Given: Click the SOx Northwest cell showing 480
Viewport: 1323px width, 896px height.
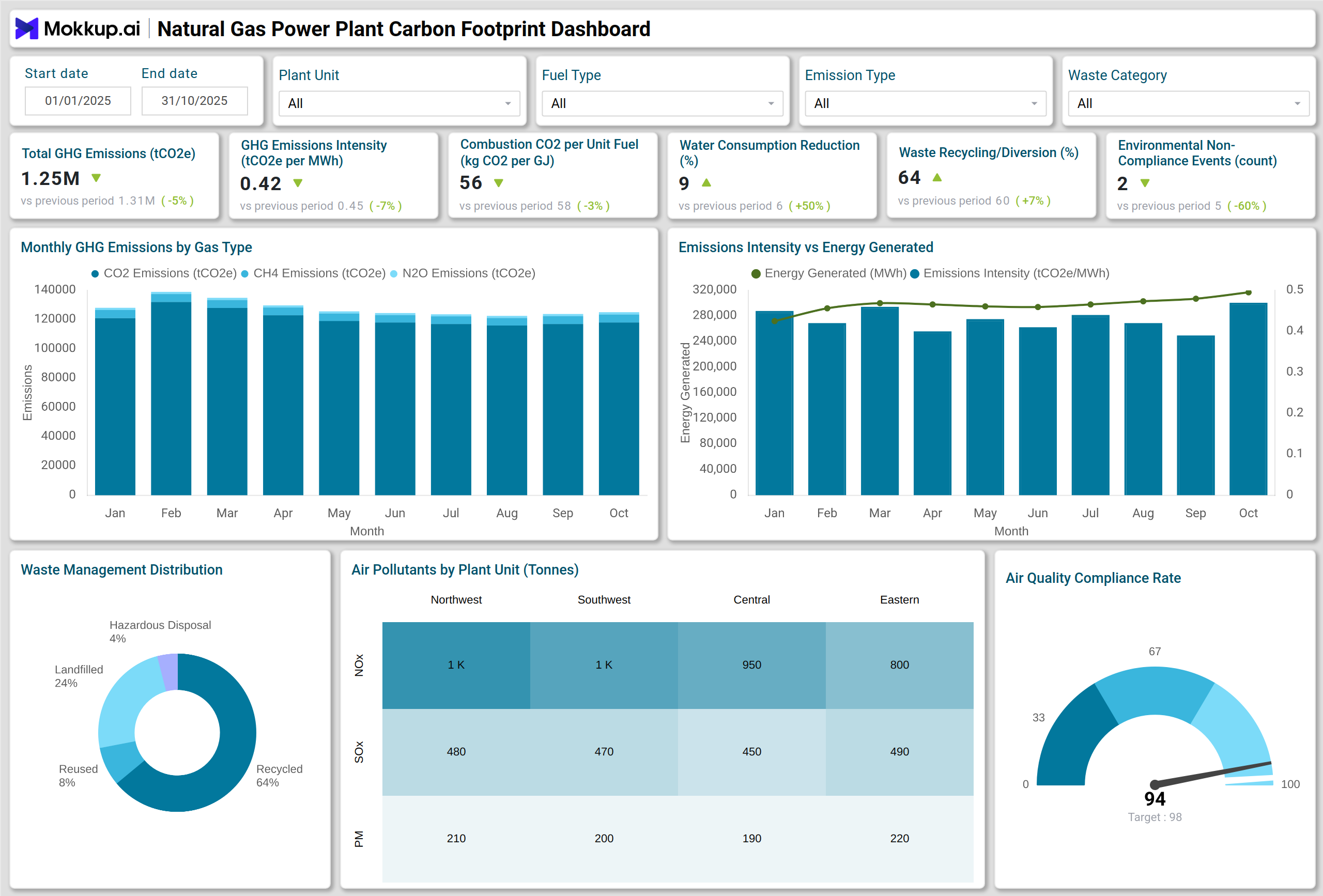Looking at the screenshot, I should pos(456,751).
